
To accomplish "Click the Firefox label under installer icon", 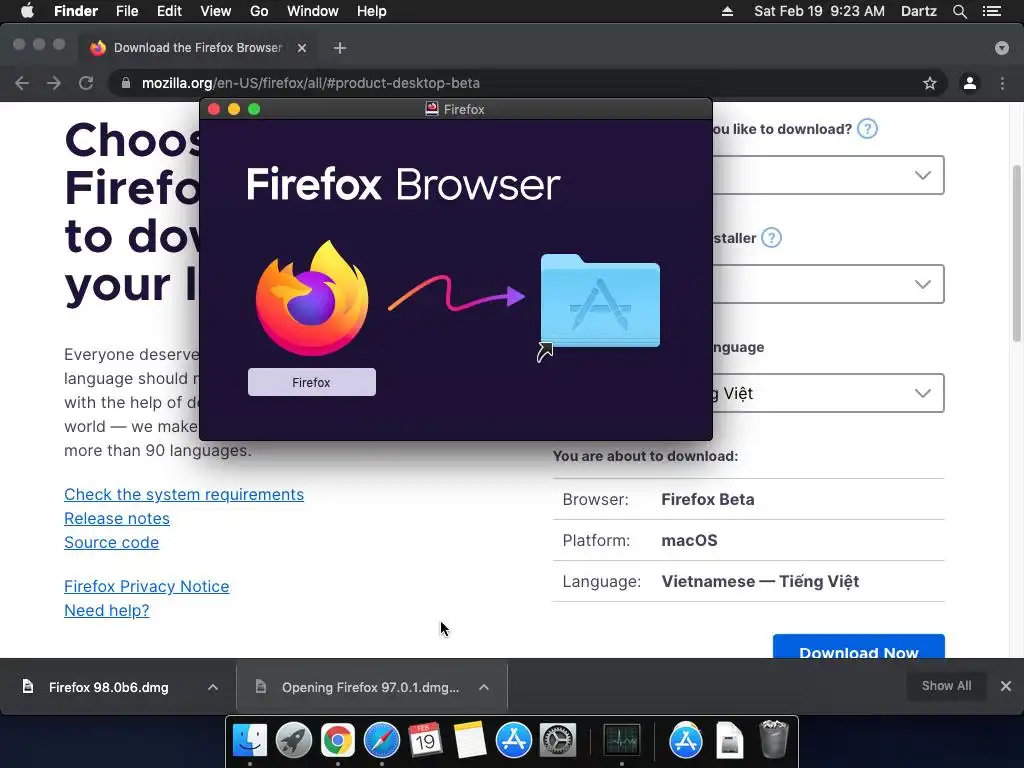I will (x=312, y=382).
